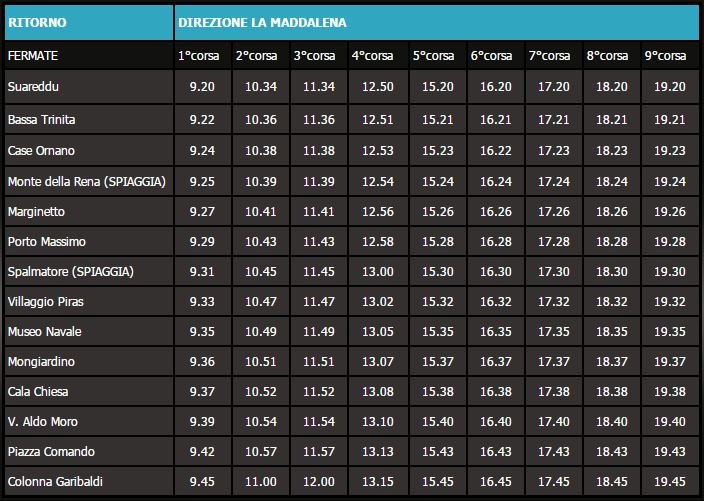This screenshot has width=704, height=501.
Task: Click the Museo Navale stop name
Action: tap(44, 332)
